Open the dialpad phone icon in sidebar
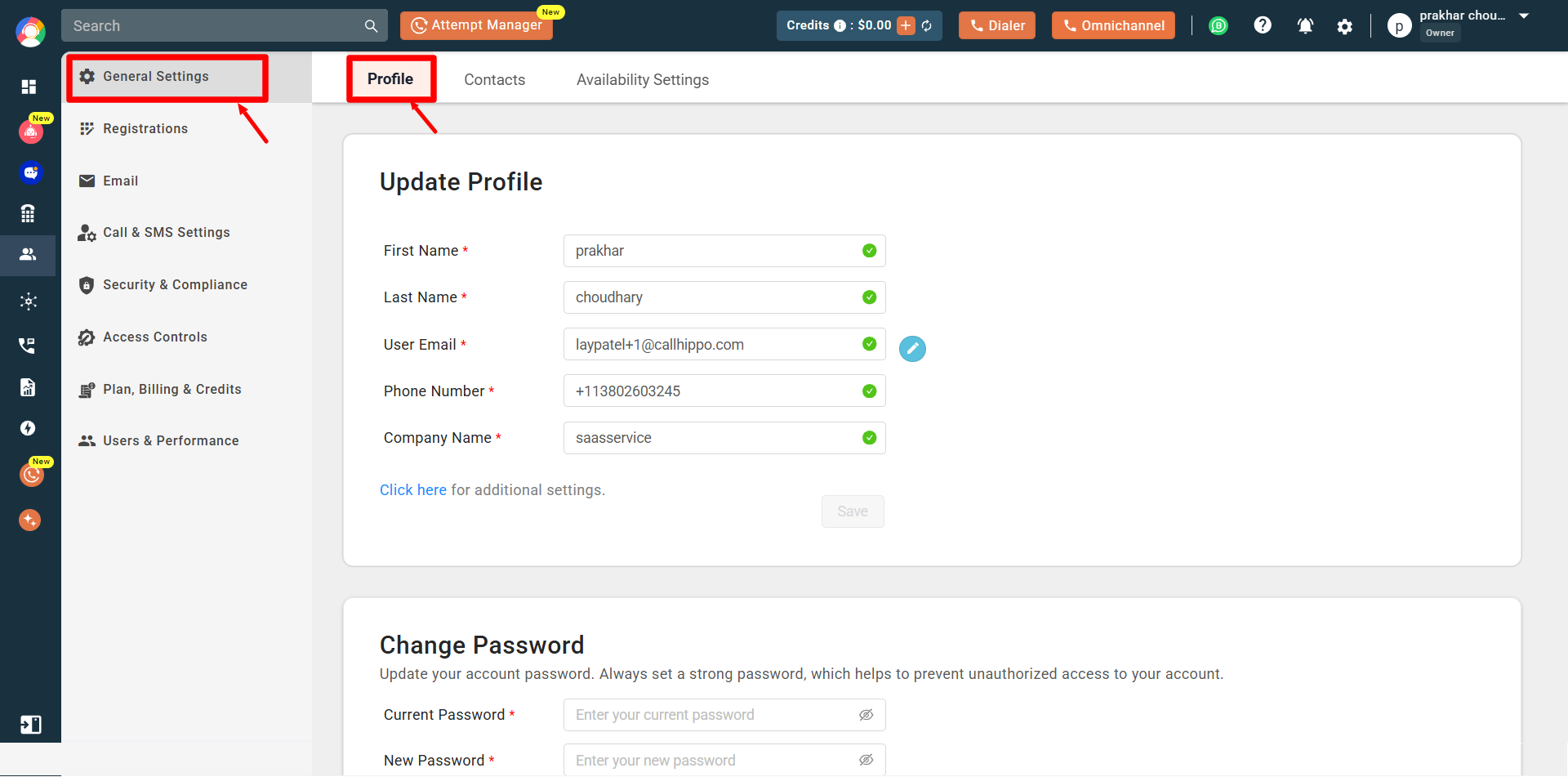This screenshot has width=1568, height=777. (x=28, y=213)
